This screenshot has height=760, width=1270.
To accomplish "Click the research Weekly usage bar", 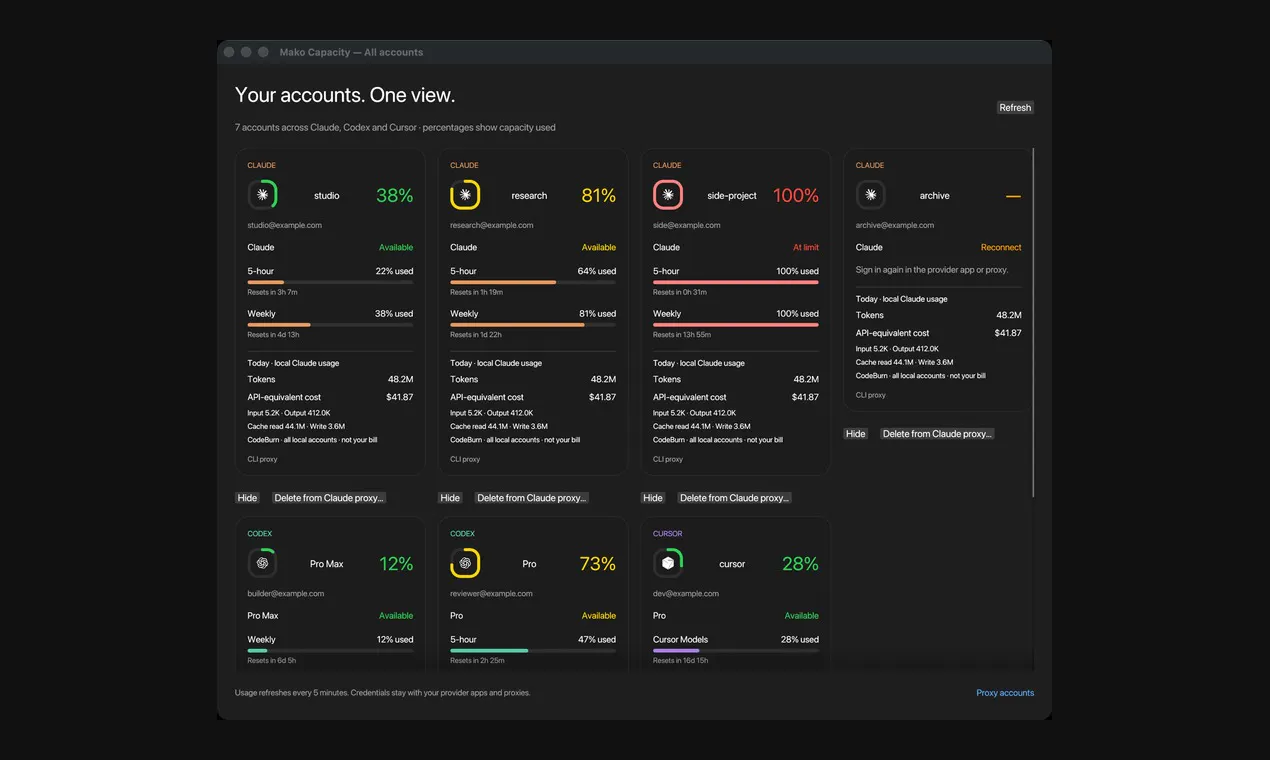I will [533, 325].
